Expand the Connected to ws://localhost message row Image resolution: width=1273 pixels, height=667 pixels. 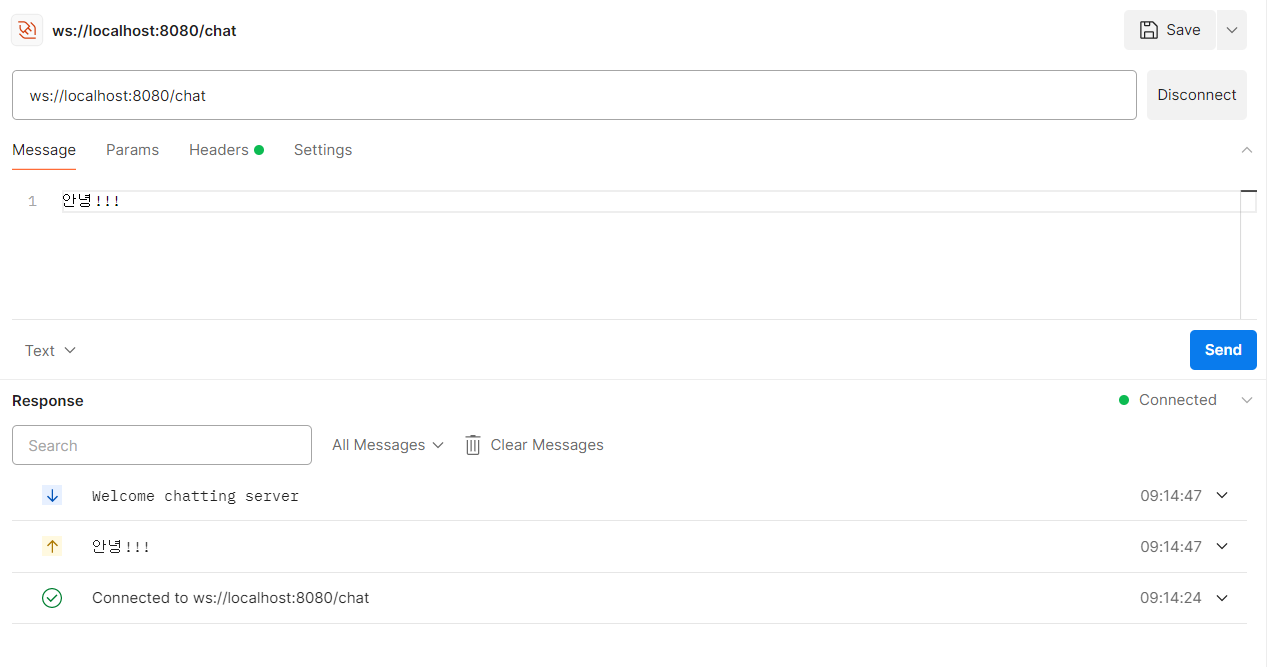click(1221, 598)
